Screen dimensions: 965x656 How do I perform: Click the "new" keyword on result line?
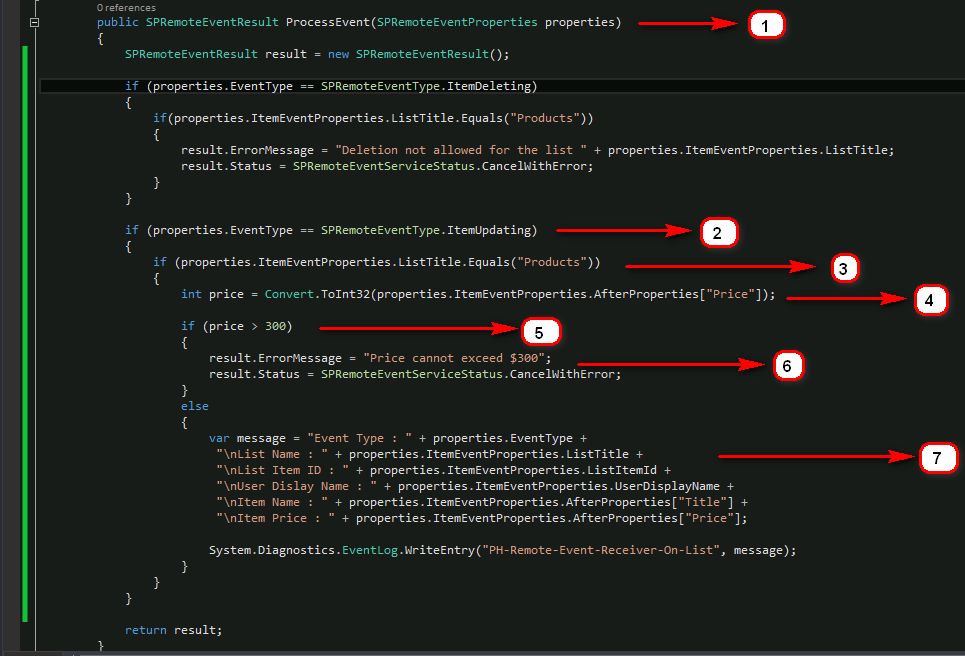pyautogui.click(x=338, y=54)
